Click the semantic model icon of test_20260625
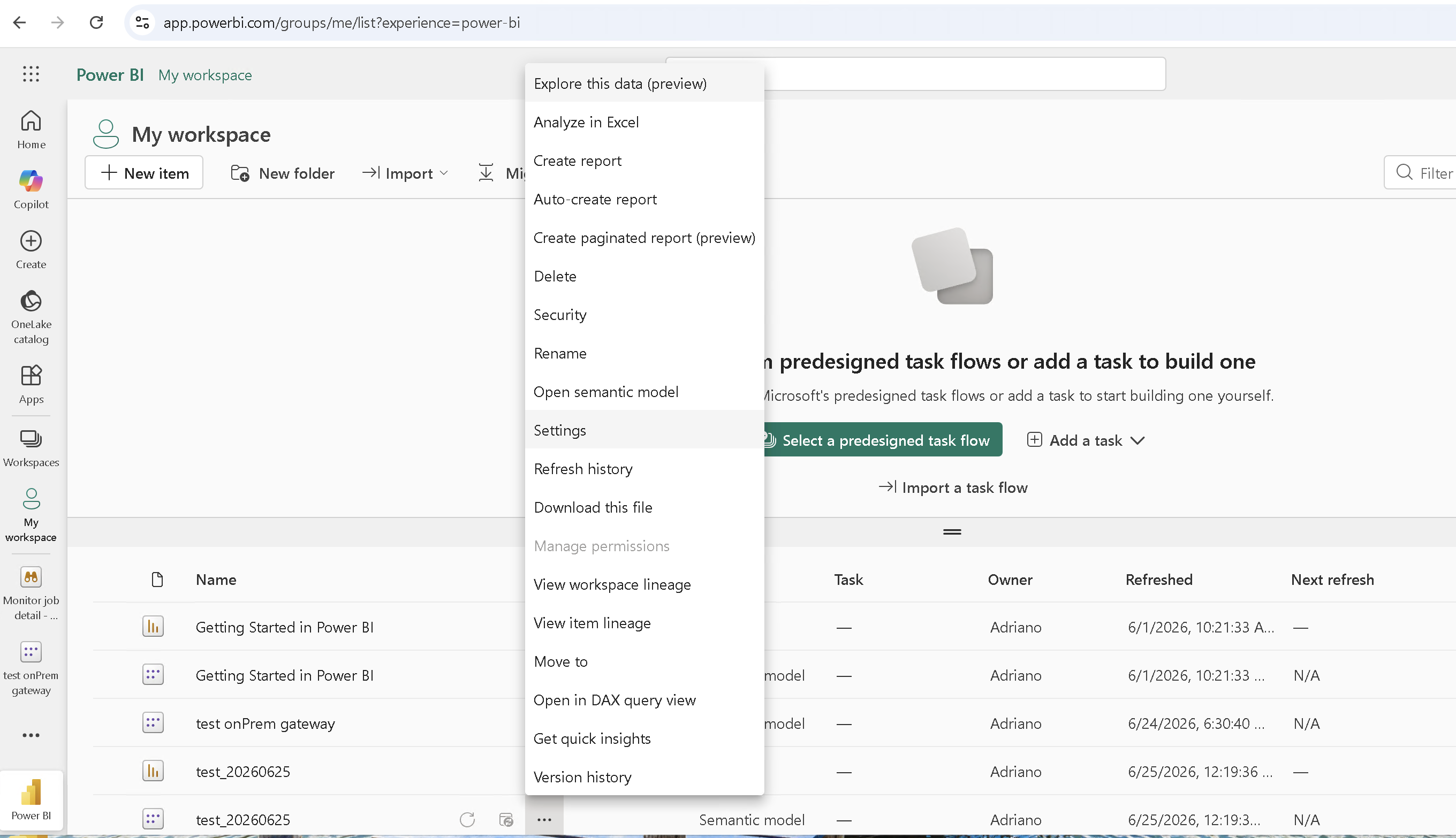 [153, 819]
